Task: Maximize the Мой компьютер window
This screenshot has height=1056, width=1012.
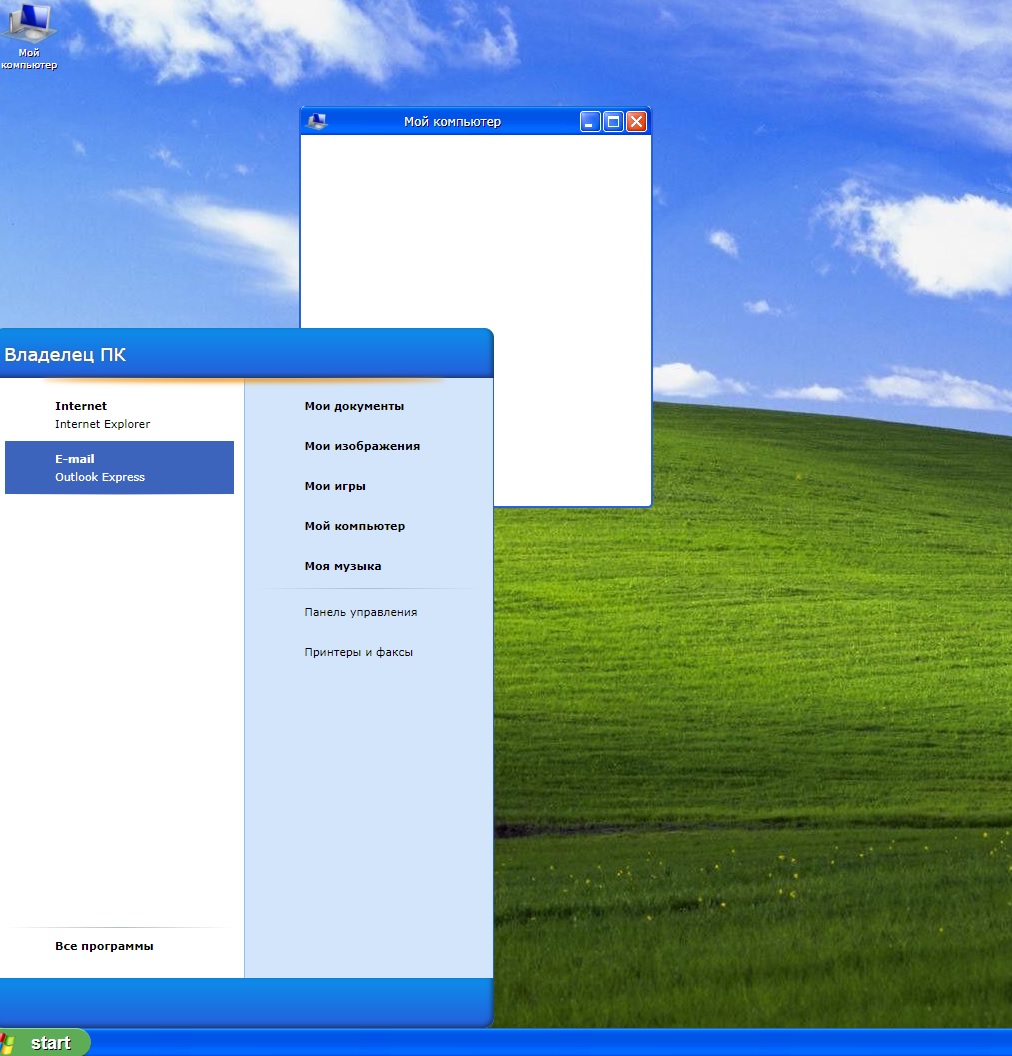Action: 613,122
